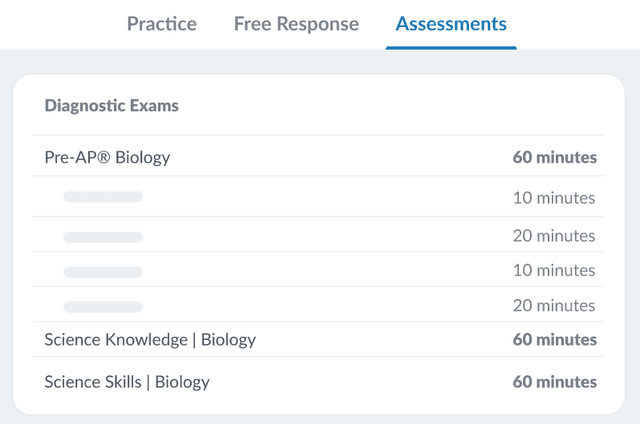Image resolution: width=640 pixels, height=424 pixels.
Task: Switch to the Practice tab
Action: [x=162, y=24]
